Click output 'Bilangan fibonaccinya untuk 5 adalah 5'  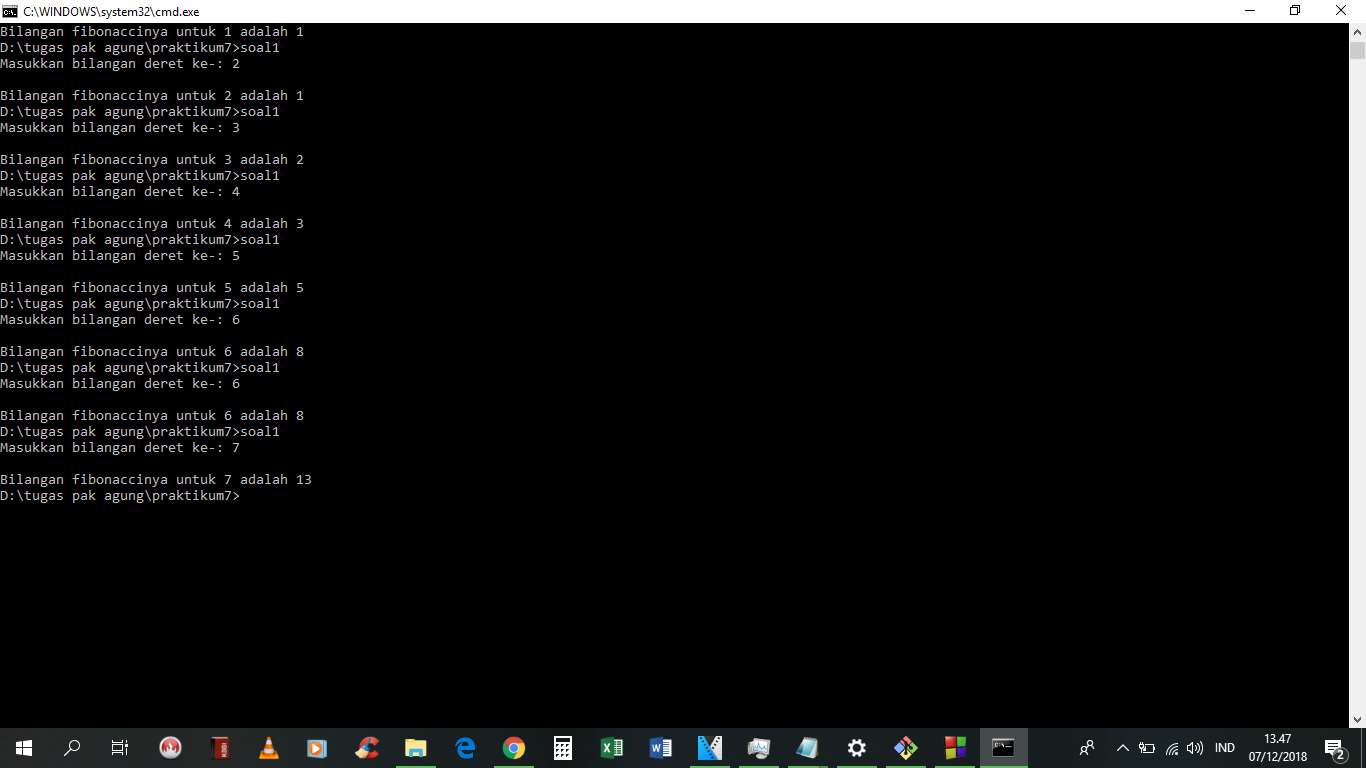tap(152, 288)
